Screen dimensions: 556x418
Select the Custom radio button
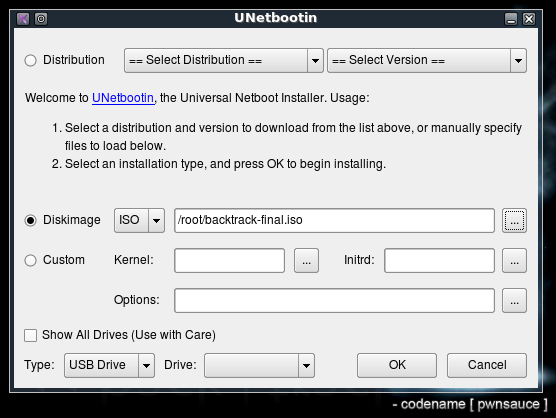(30, 261)
